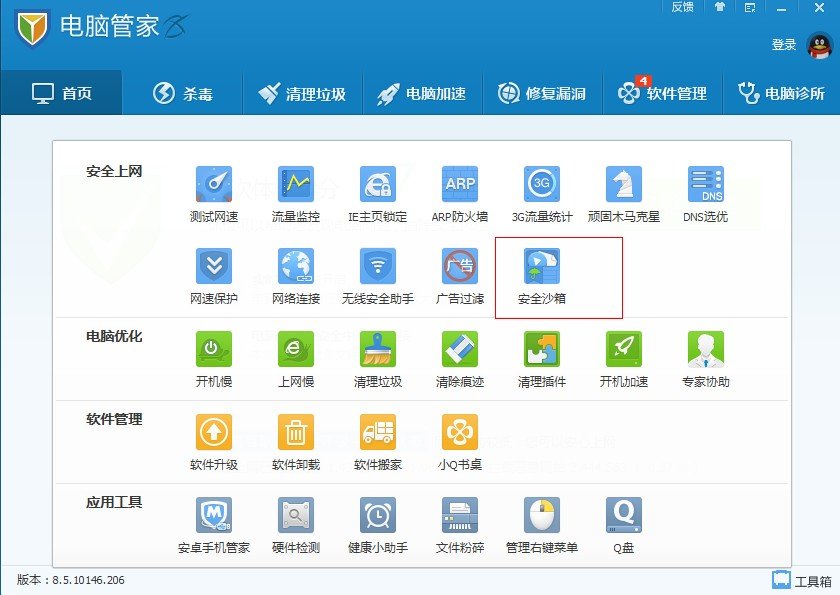
Task: Click the 广告过滤 ad filter icon
Action: click(460, 267)
